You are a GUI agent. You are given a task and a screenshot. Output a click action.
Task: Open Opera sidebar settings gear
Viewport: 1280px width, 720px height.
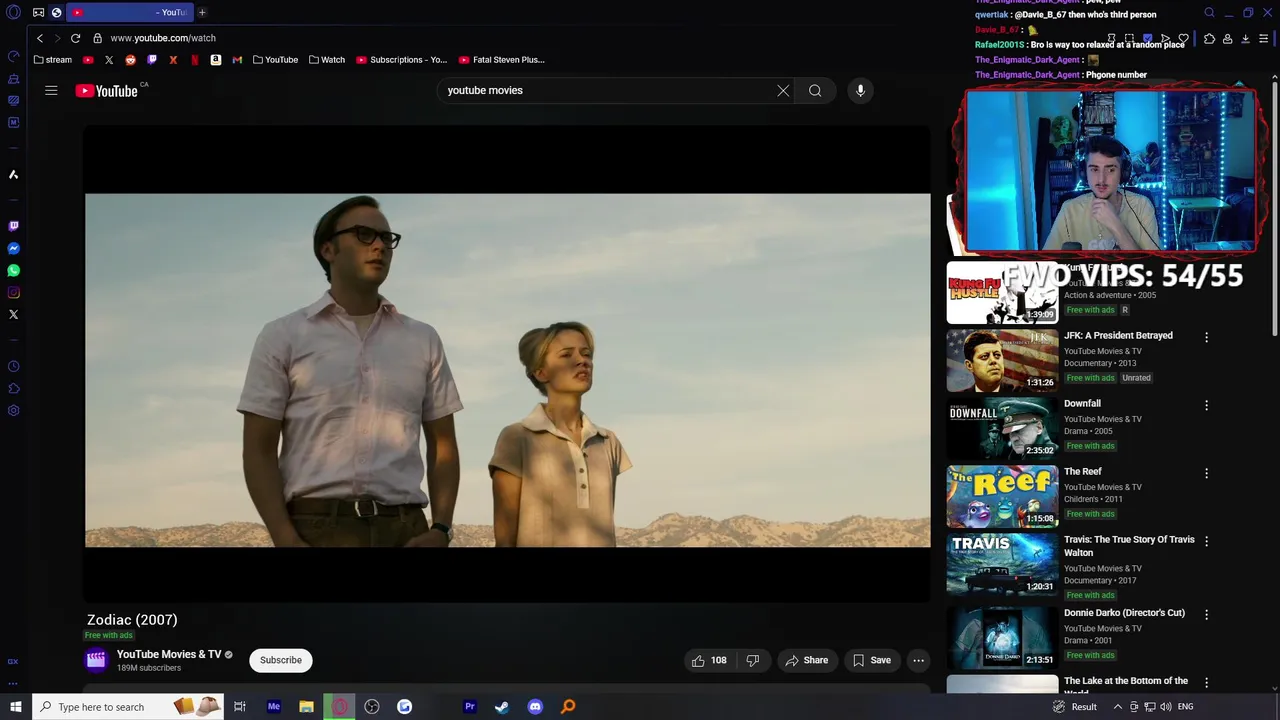coord(13,411)
